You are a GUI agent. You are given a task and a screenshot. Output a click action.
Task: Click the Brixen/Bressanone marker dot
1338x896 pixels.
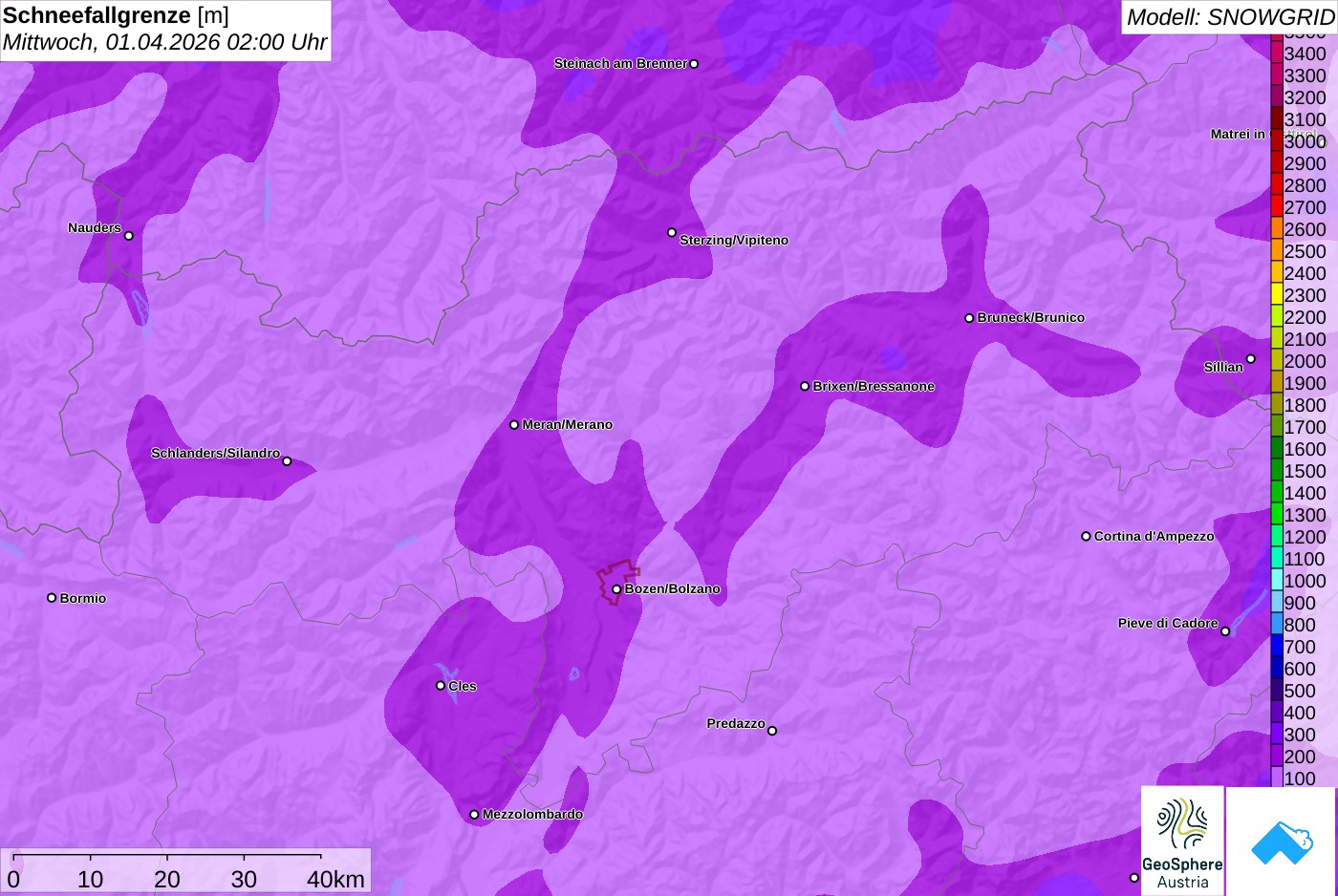(805, 387)
